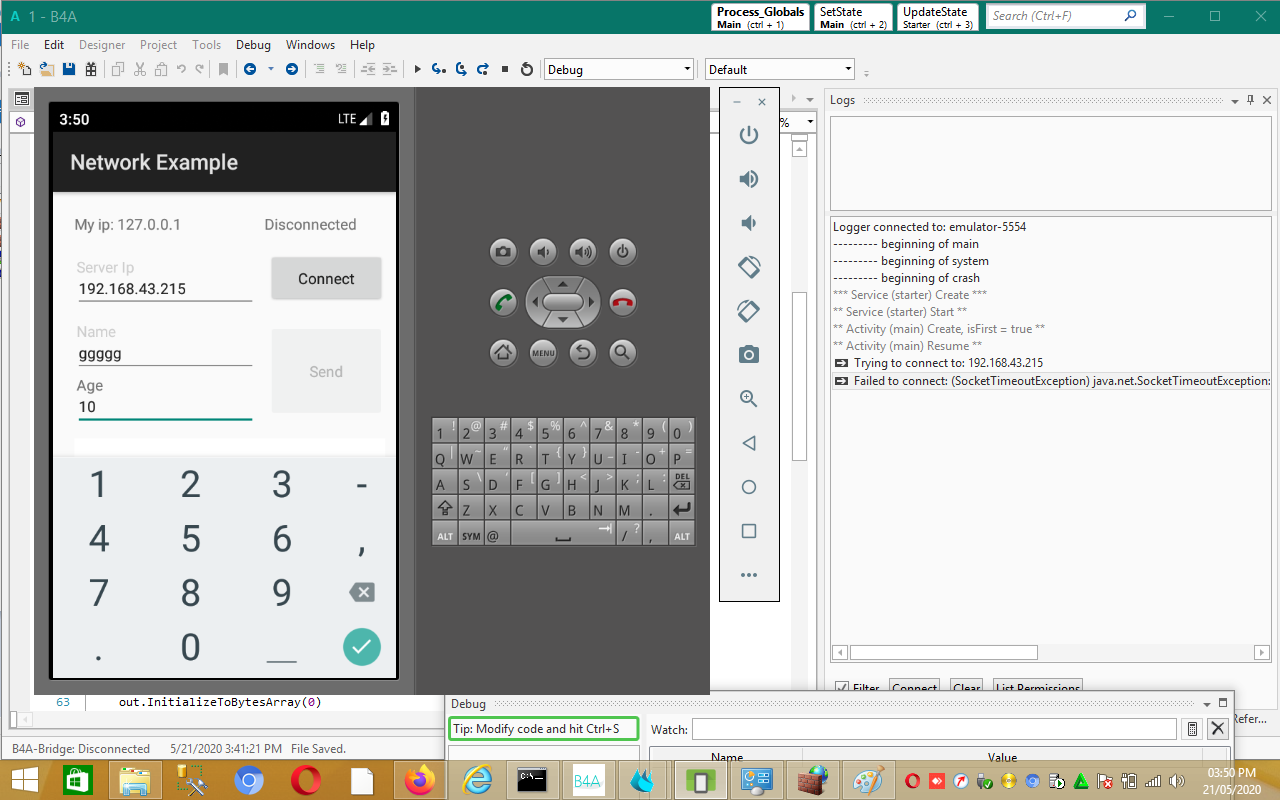The height and width of the screenshot is (800, 1280).
Task: Click the red End Call hardware button
Action: (x=623, y=302)
